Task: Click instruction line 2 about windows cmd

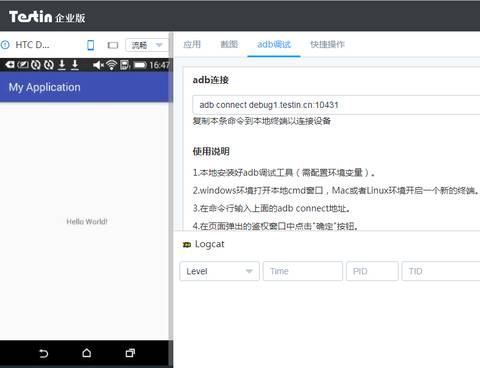Action: tap(336, 191)
